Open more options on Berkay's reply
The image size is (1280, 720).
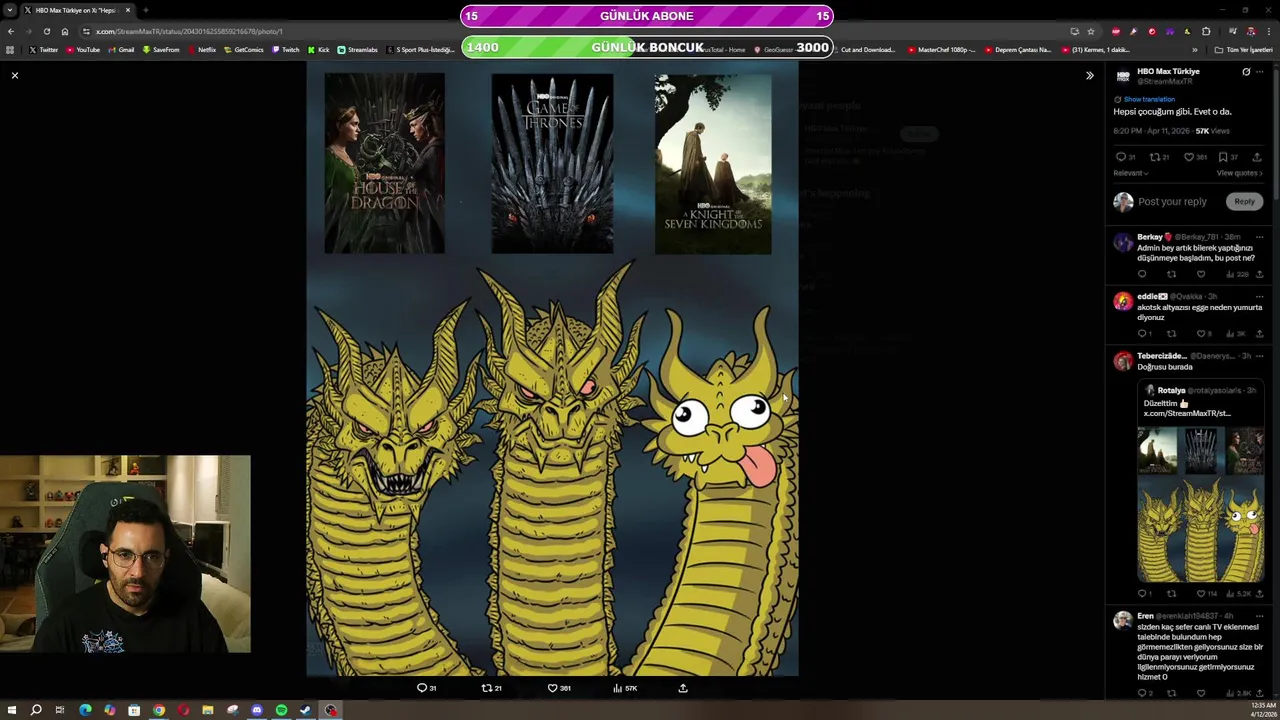coord(1259,237)
